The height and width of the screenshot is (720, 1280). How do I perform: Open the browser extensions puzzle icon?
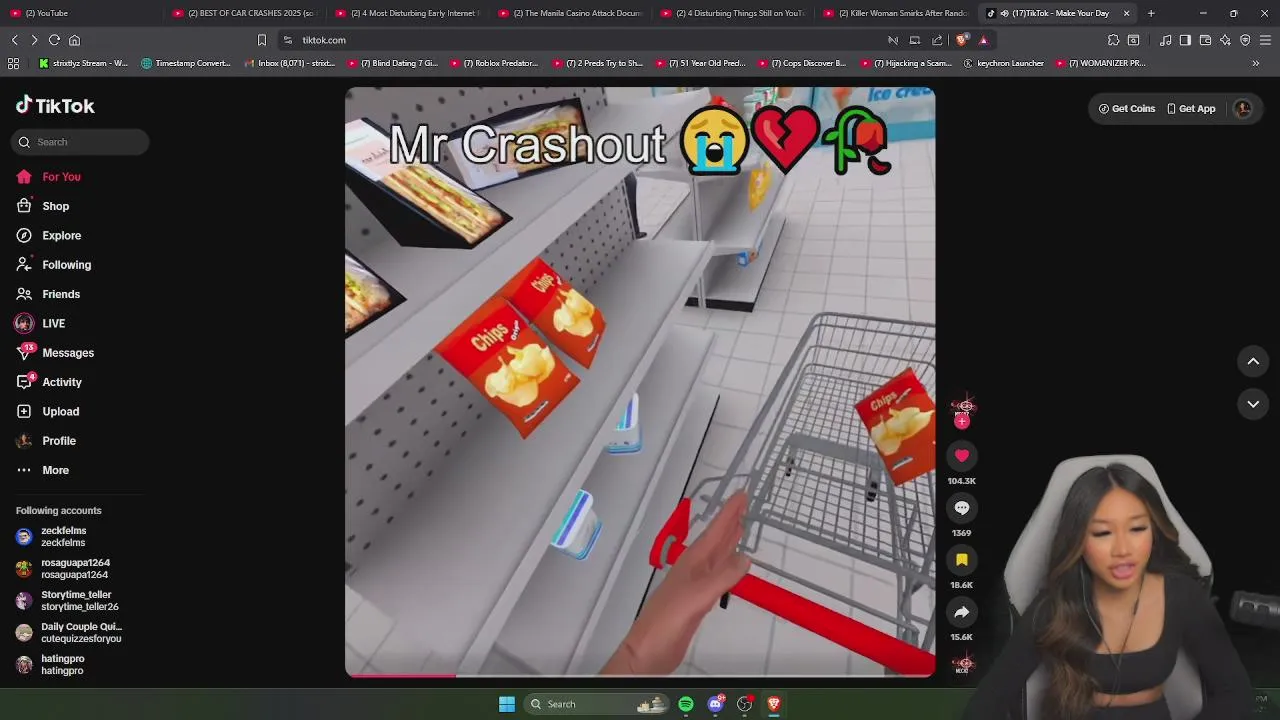(x=1113, y=40)
